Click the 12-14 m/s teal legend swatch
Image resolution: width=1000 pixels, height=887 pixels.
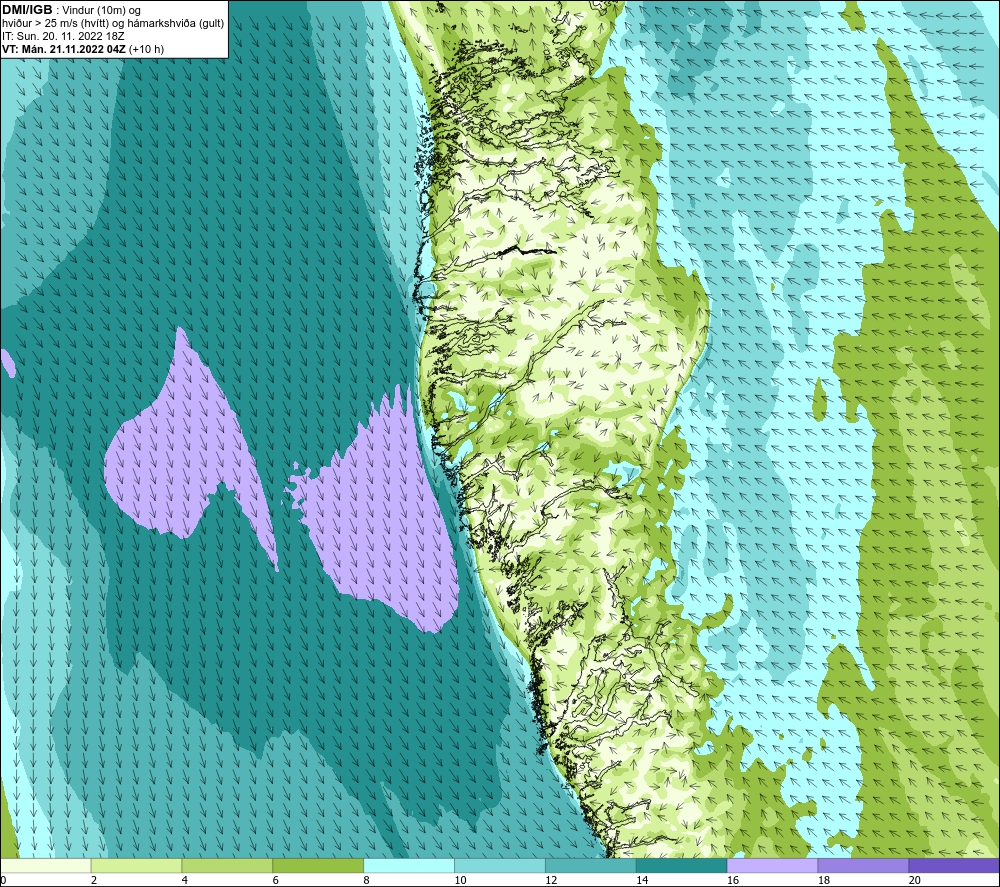[591, 865]
